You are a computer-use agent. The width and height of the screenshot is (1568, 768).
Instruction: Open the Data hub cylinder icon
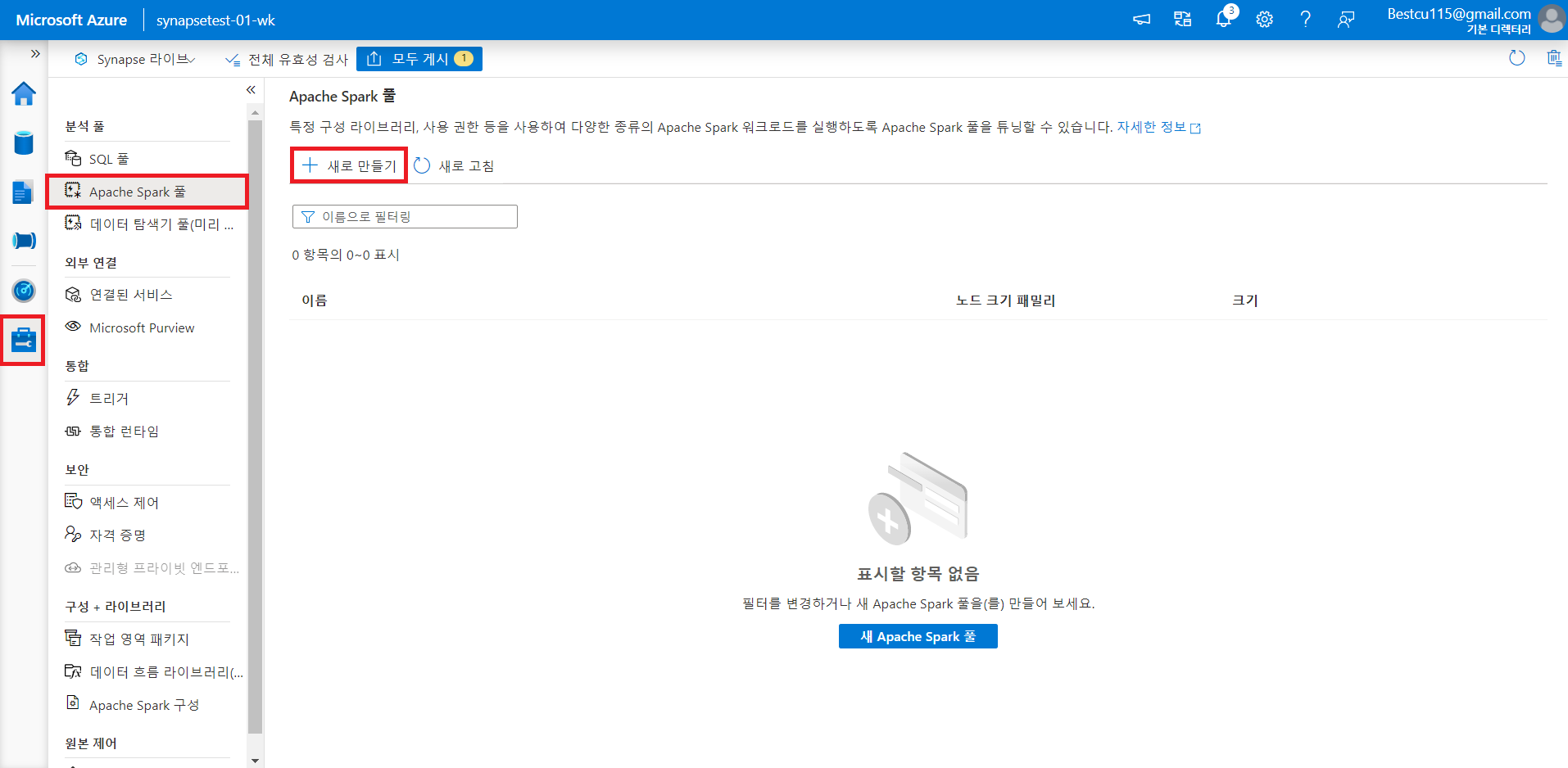pos(24,142)
